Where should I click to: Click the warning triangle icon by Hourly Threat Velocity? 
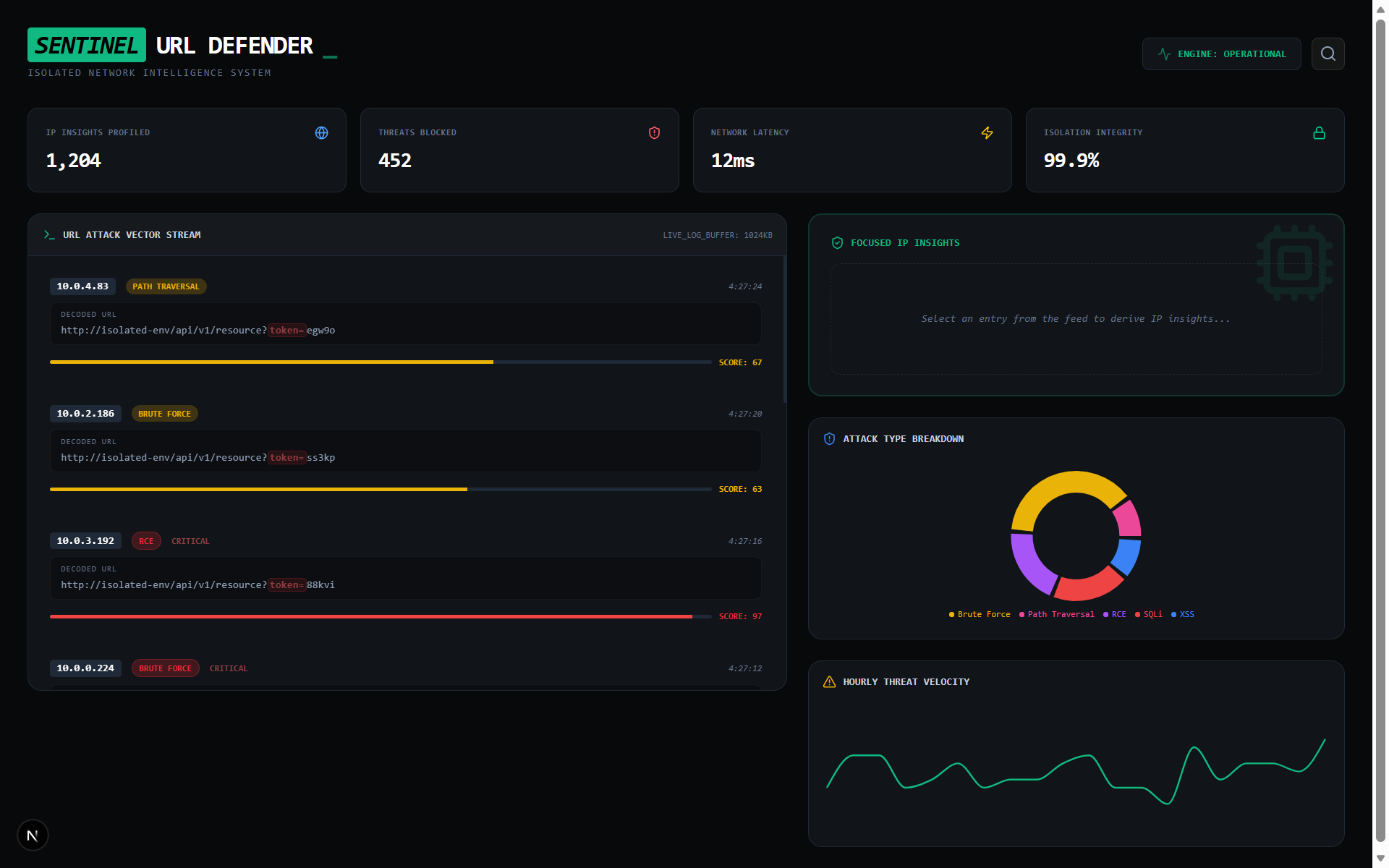point(829,682)
